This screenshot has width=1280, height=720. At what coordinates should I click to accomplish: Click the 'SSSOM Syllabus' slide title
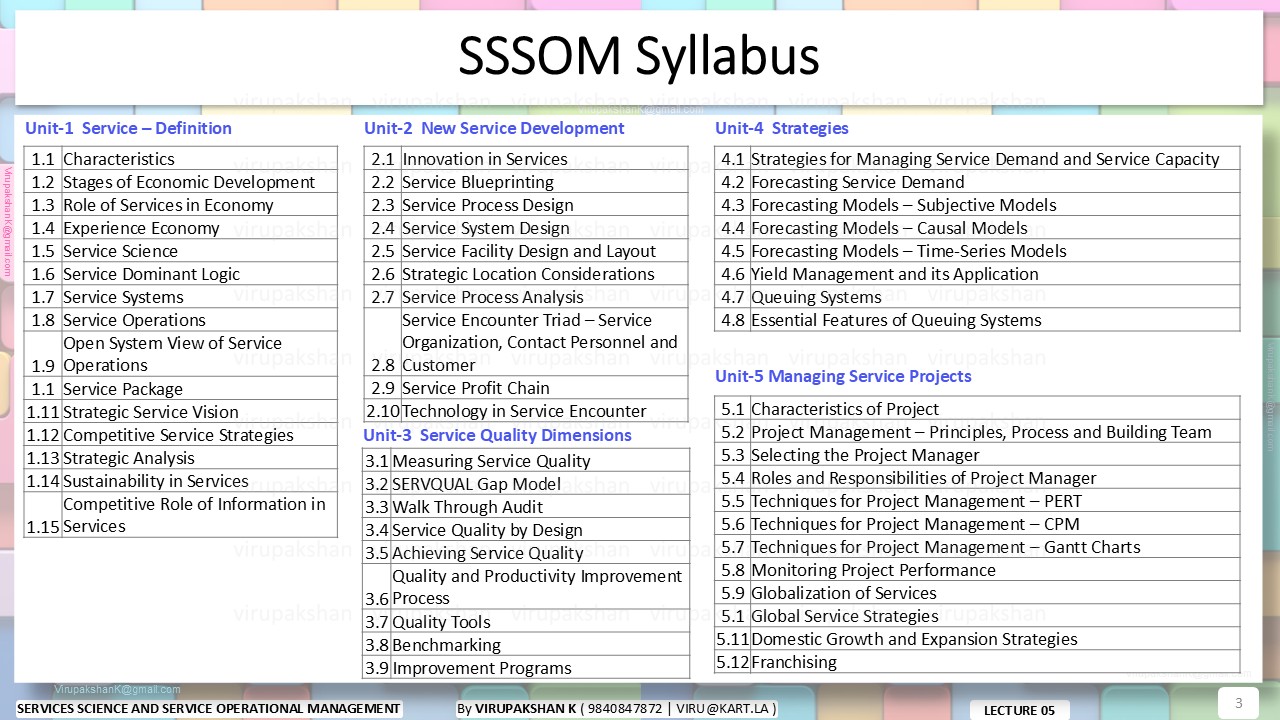(x=639, y=57)
